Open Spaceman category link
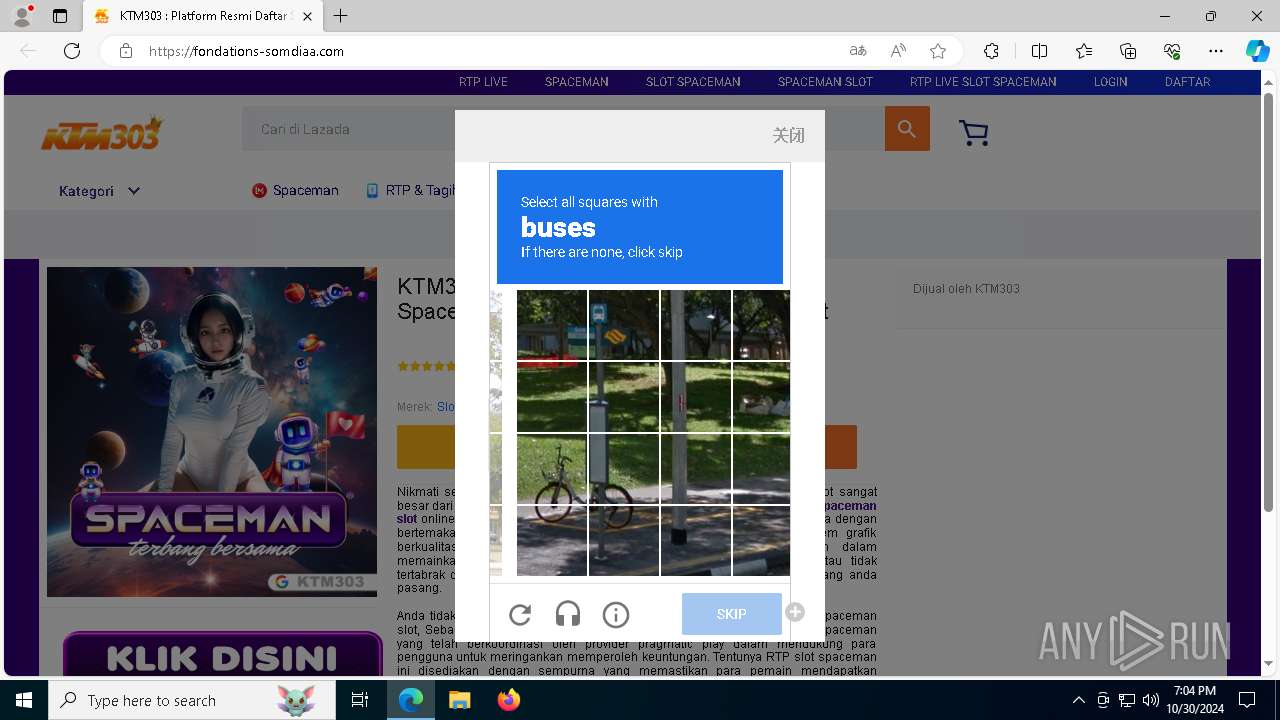Viewport: 1280px width, 720px height. [295, 190]
